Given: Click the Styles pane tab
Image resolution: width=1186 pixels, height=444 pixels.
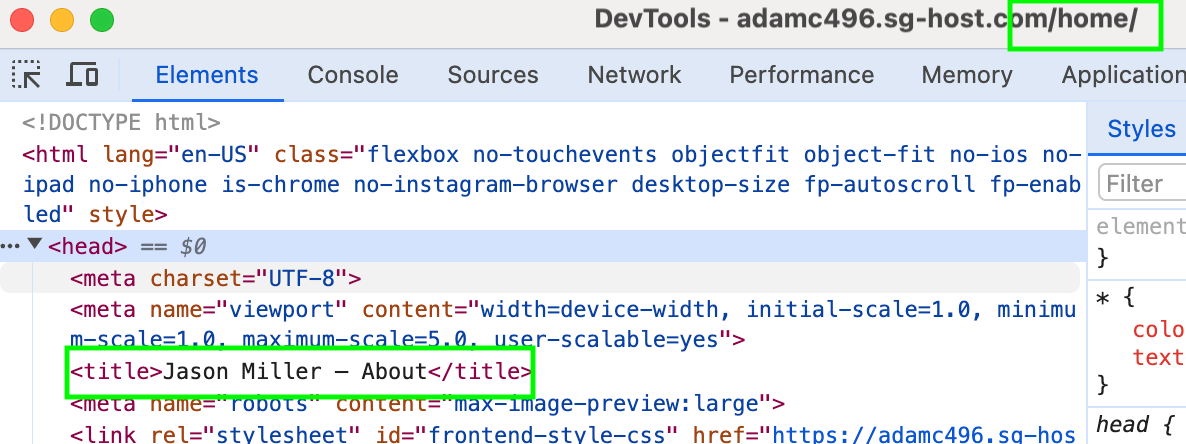Looking at the screenshot, I should (x=1141, y=129).
